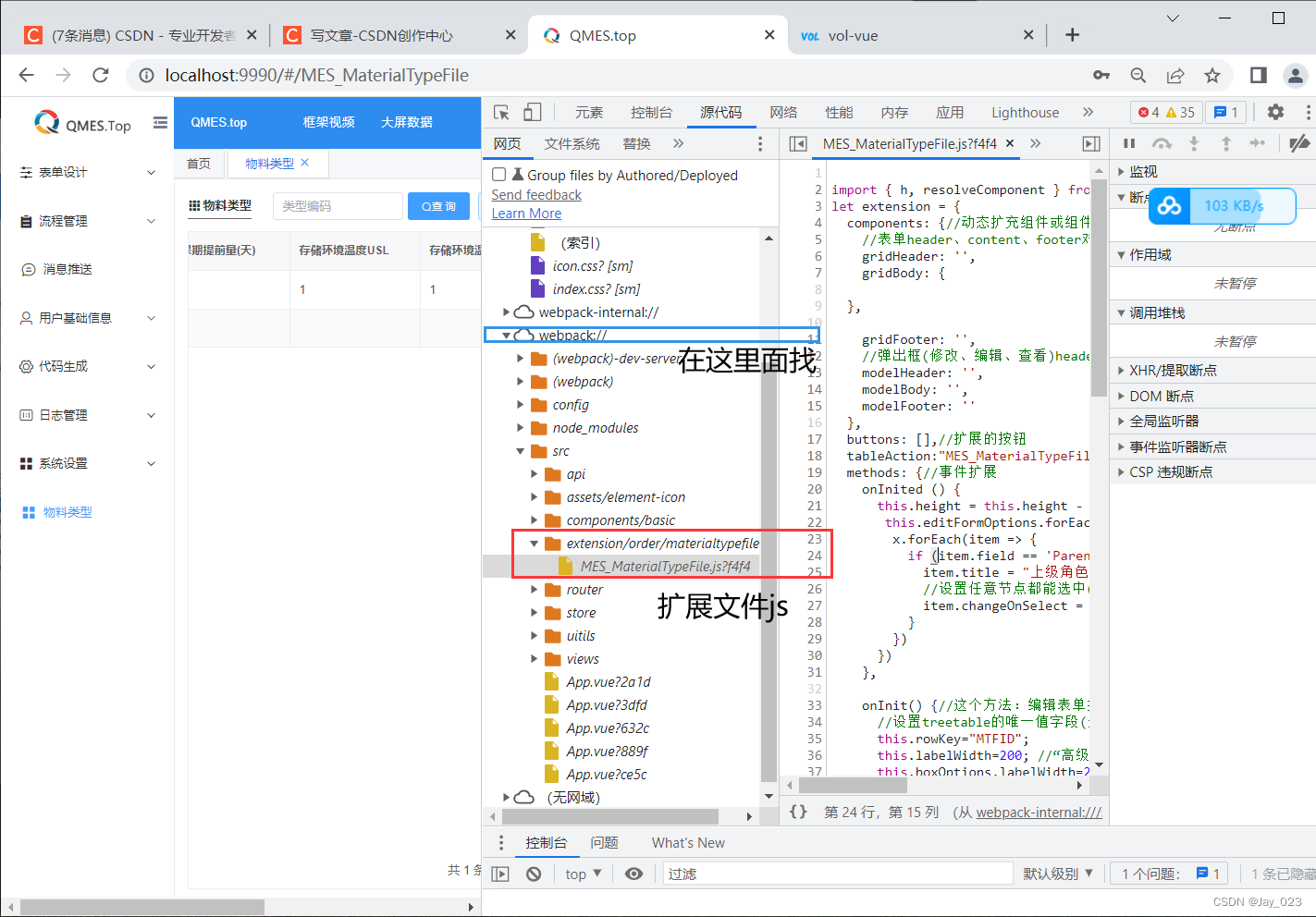Click the file tree vertical scrollbar
1316x917 pixels.
[769, 518]
